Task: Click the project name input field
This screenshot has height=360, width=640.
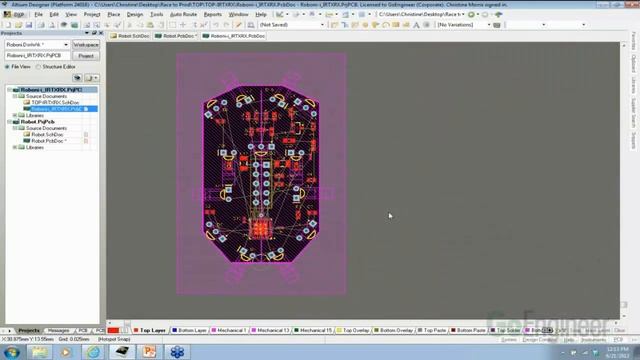Action: [37, 56]
